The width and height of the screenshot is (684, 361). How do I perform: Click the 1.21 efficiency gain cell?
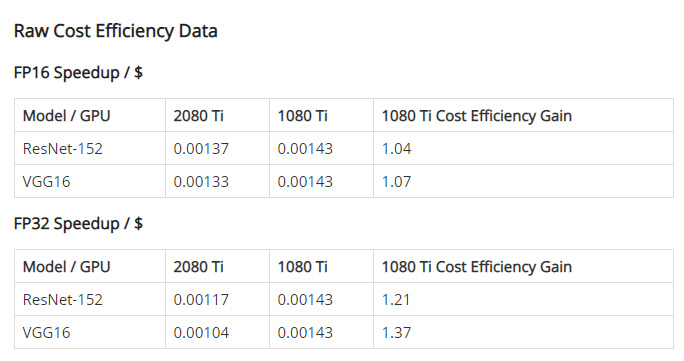click(523, 299)
